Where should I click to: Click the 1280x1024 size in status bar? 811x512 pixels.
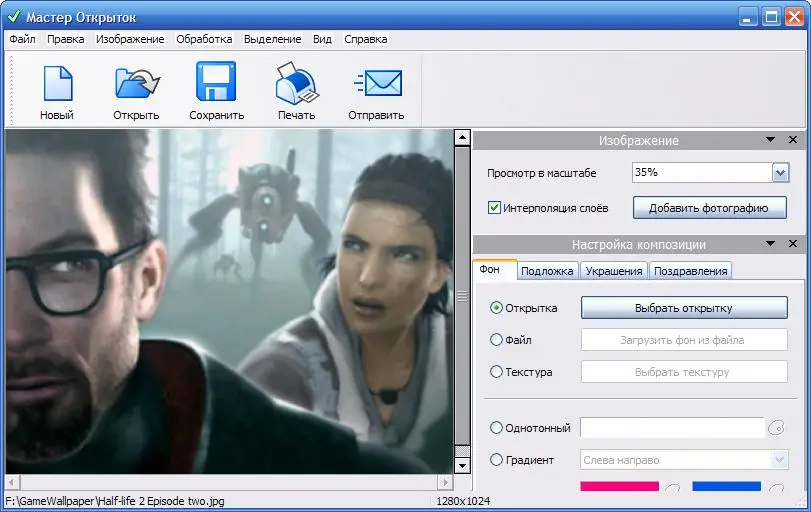tap(463, 501)
